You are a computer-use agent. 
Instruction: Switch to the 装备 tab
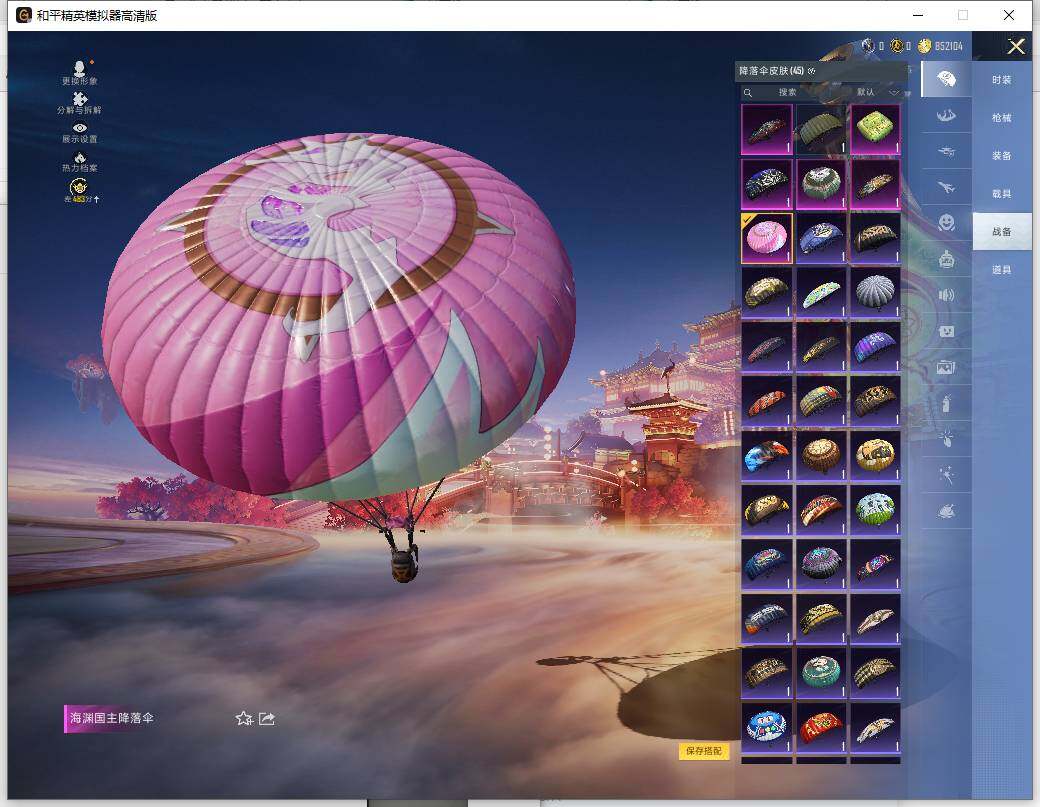coord(1002,156)
